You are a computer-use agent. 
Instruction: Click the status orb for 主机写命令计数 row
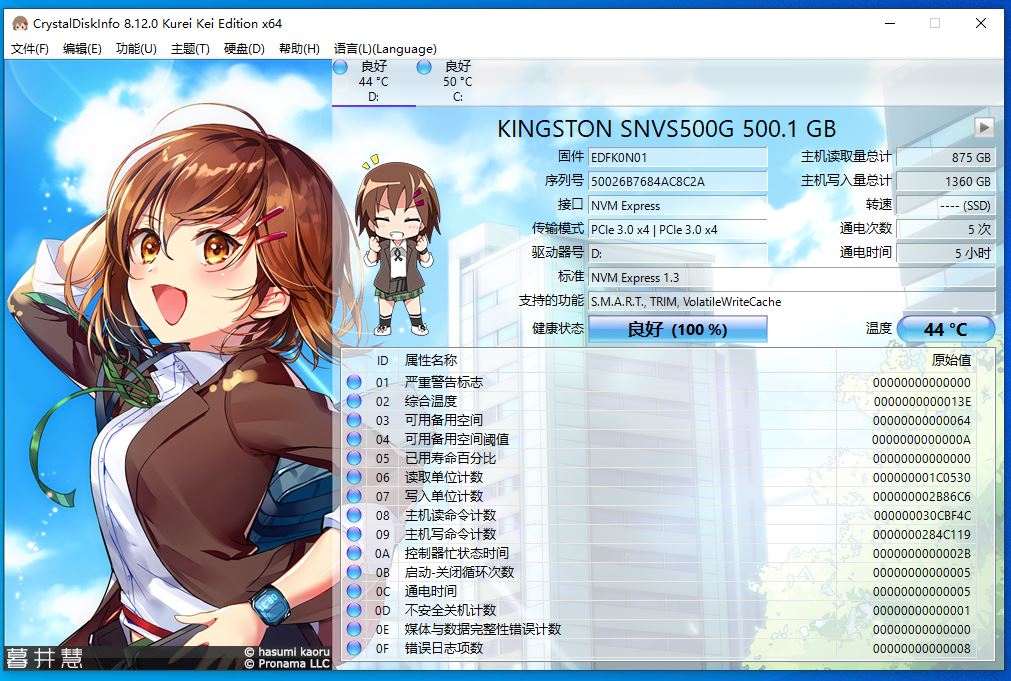point(354,534)
